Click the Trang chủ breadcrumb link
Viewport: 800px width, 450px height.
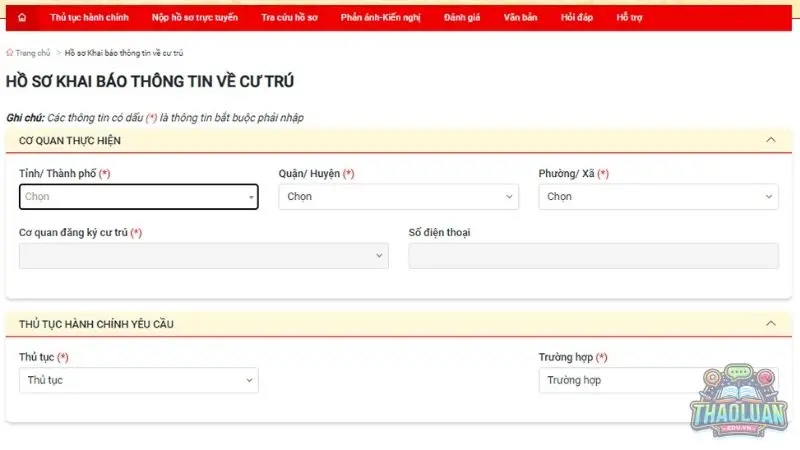pyautogui.click(x=33, y=53)
